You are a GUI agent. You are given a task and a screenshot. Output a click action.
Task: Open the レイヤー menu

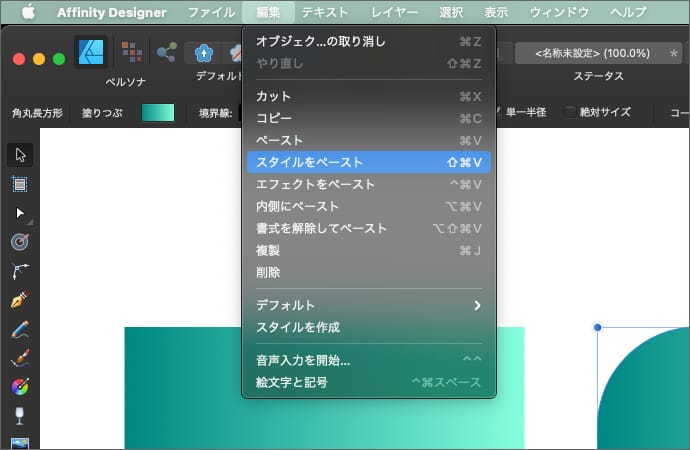pos(394,12)
